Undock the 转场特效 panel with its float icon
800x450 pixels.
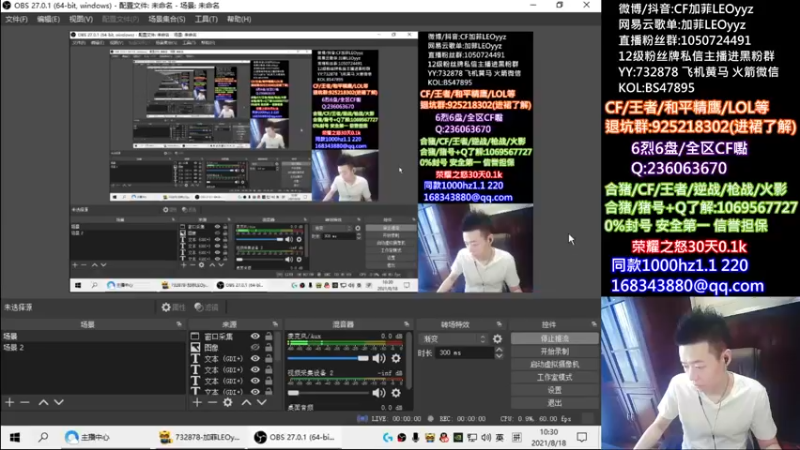(499, 324)
